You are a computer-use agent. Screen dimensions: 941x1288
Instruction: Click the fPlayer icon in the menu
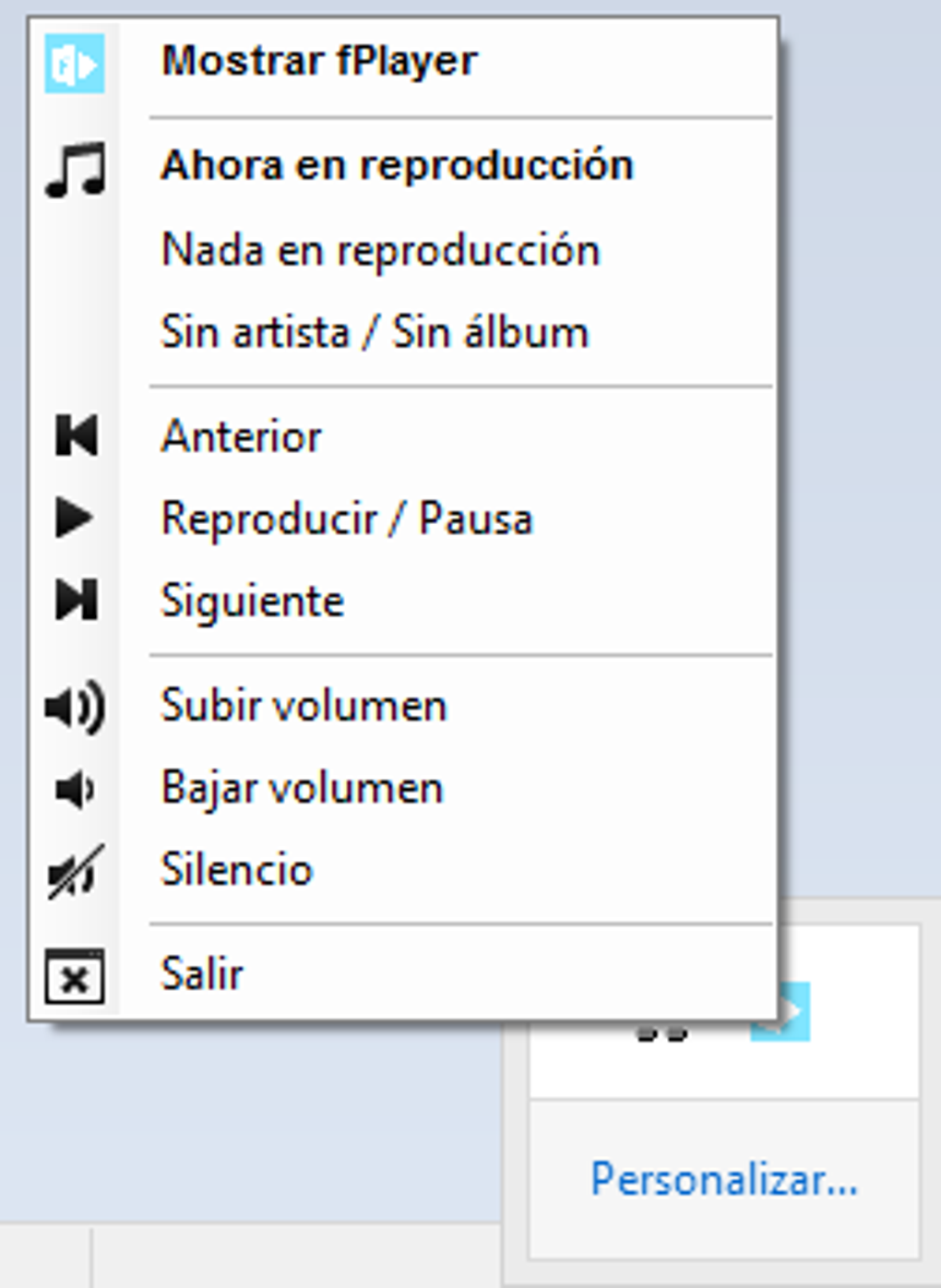(x=74, y=63)
